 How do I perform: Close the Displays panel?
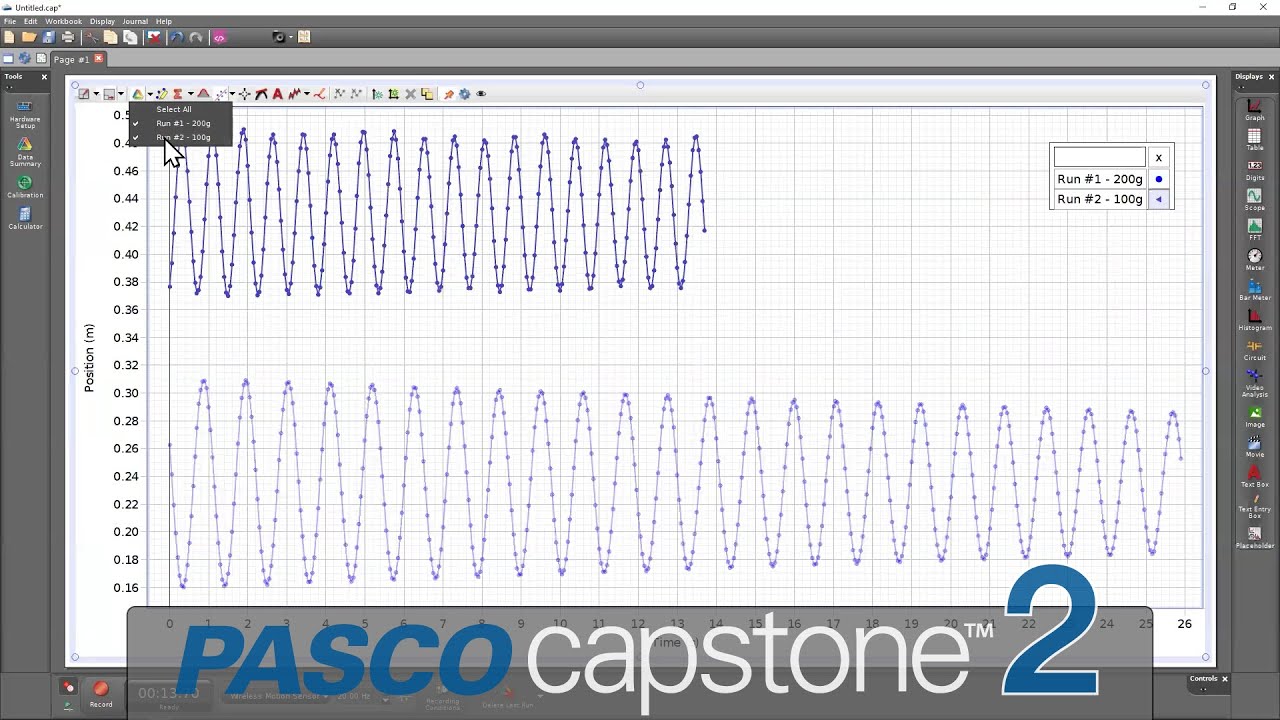click(x=1272, y=77)
